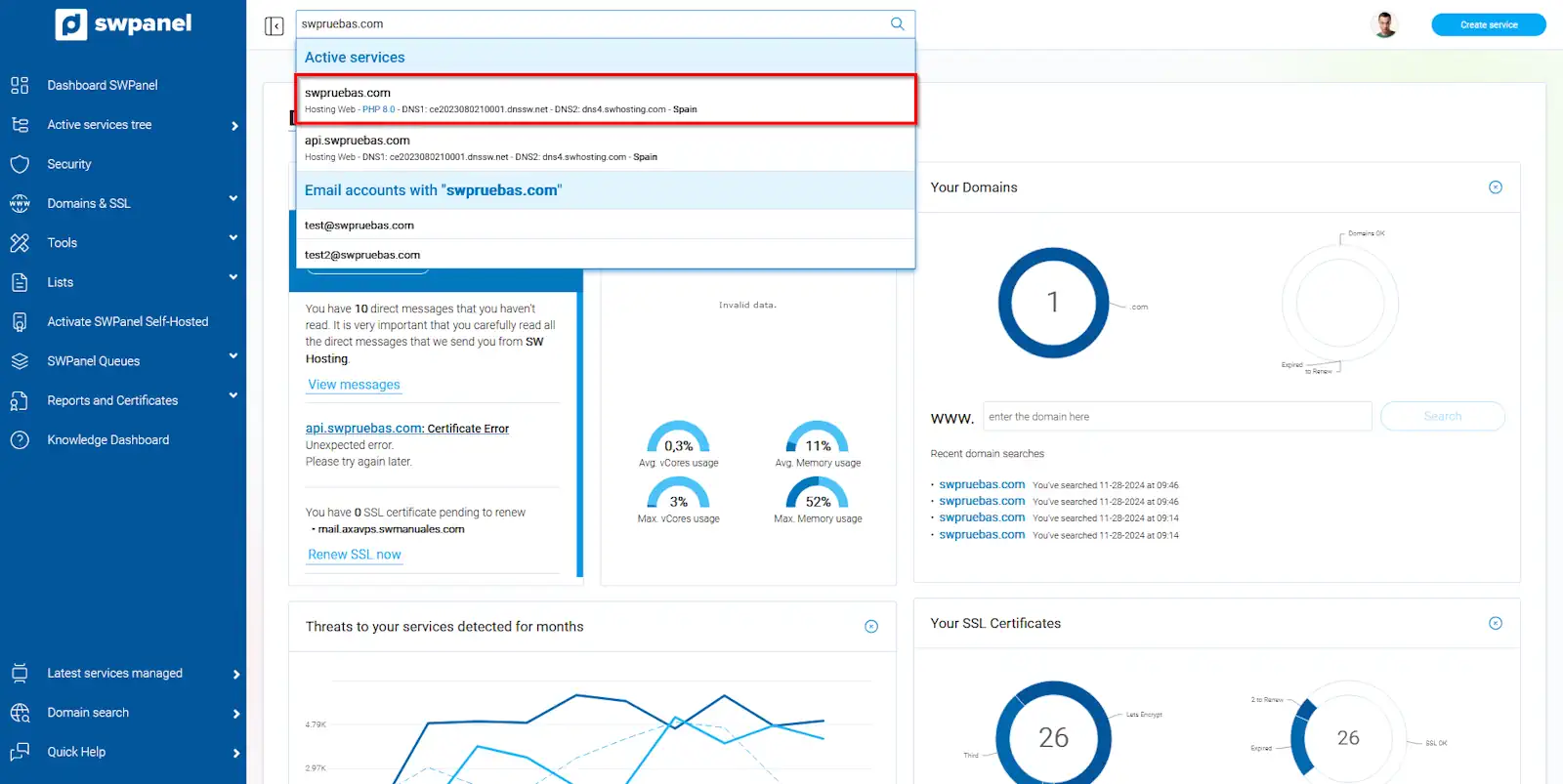1563x784 pixels.
Task: Click the Knowledge Dashboard question icon
Action: tap(20, 440)
